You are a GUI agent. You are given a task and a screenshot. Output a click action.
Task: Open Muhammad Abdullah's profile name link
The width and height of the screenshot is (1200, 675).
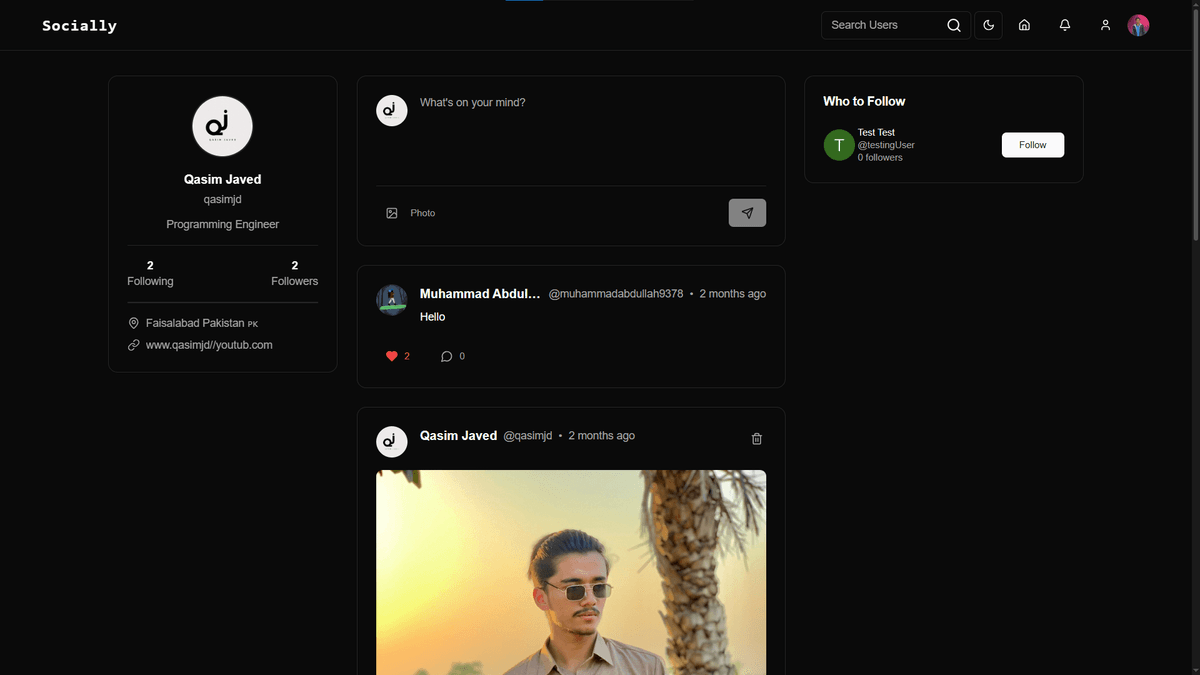click(480, 294)
